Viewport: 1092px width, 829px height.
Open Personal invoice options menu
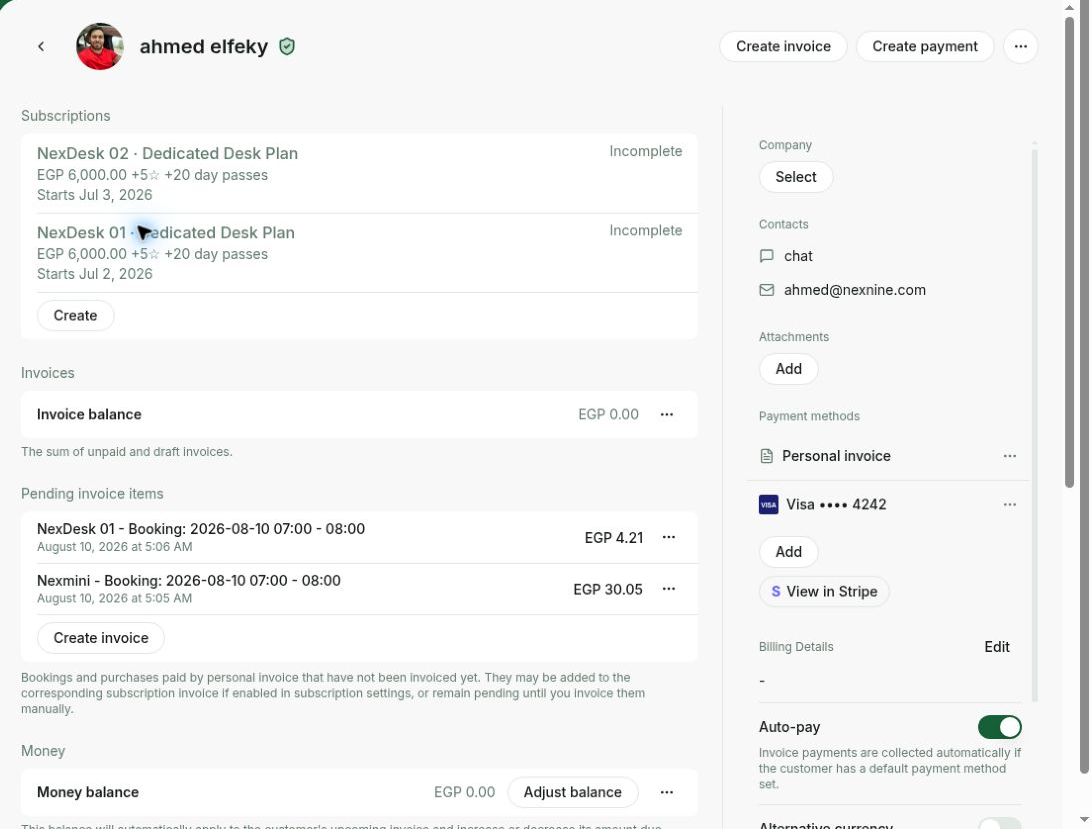point(1009,456)
